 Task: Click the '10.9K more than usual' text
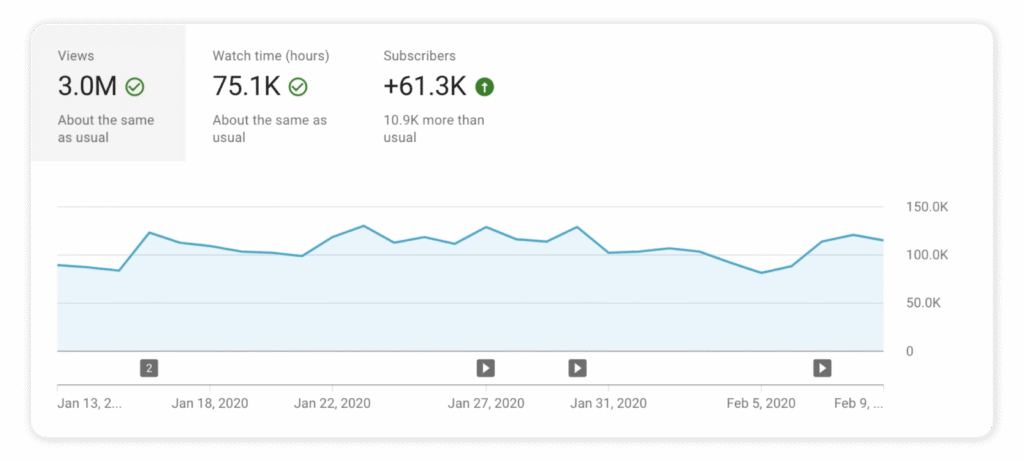pos(434,129)
